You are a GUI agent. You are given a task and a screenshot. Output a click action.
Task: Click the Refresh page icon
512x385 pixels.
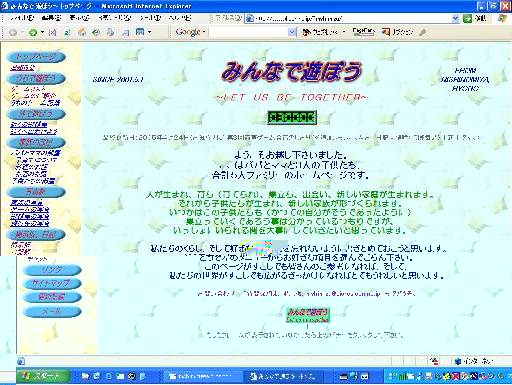67,32
